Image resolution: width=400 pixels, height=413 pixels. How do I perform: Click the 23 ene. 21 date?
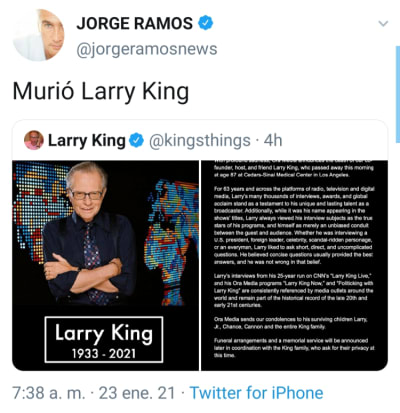[x=137, y=393]
